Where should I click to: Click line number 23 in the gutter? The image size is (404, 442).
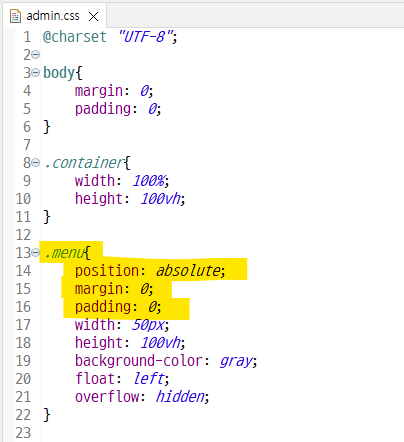coord(23,433)
